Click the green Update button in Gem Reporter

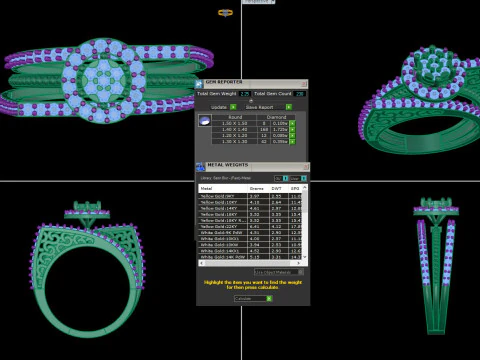pyautogui.click(x=233, y=107)
